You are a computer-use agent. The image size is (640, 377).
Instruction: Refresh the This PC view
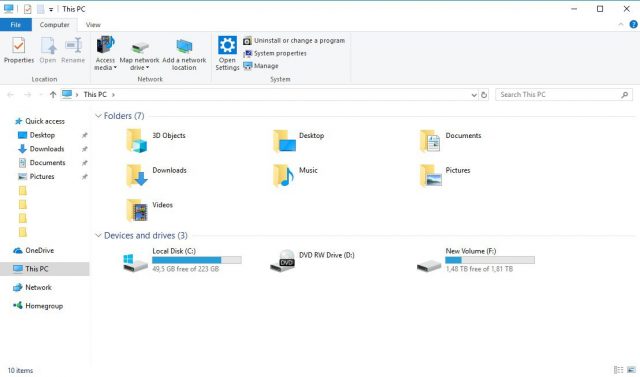coord(484,95)
